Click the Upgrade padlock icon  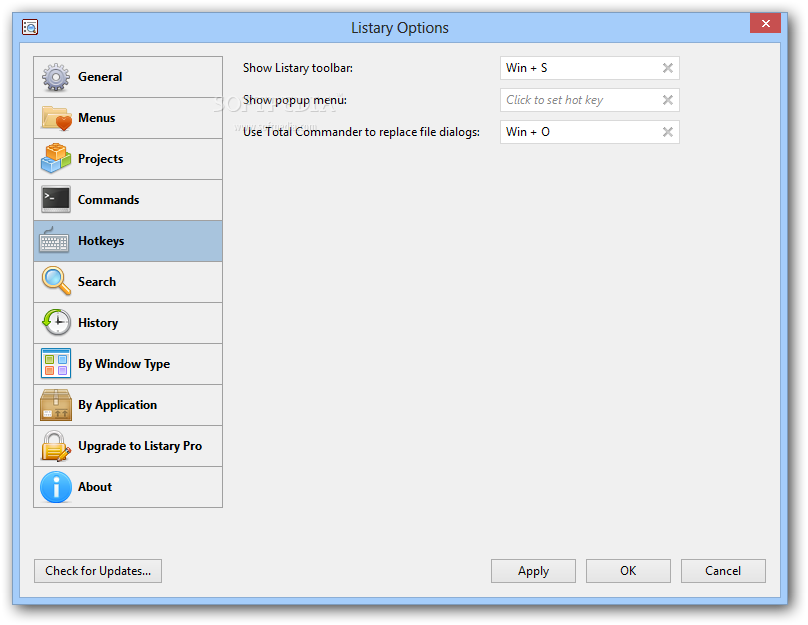pyautogui.click(x=56, y=446)
